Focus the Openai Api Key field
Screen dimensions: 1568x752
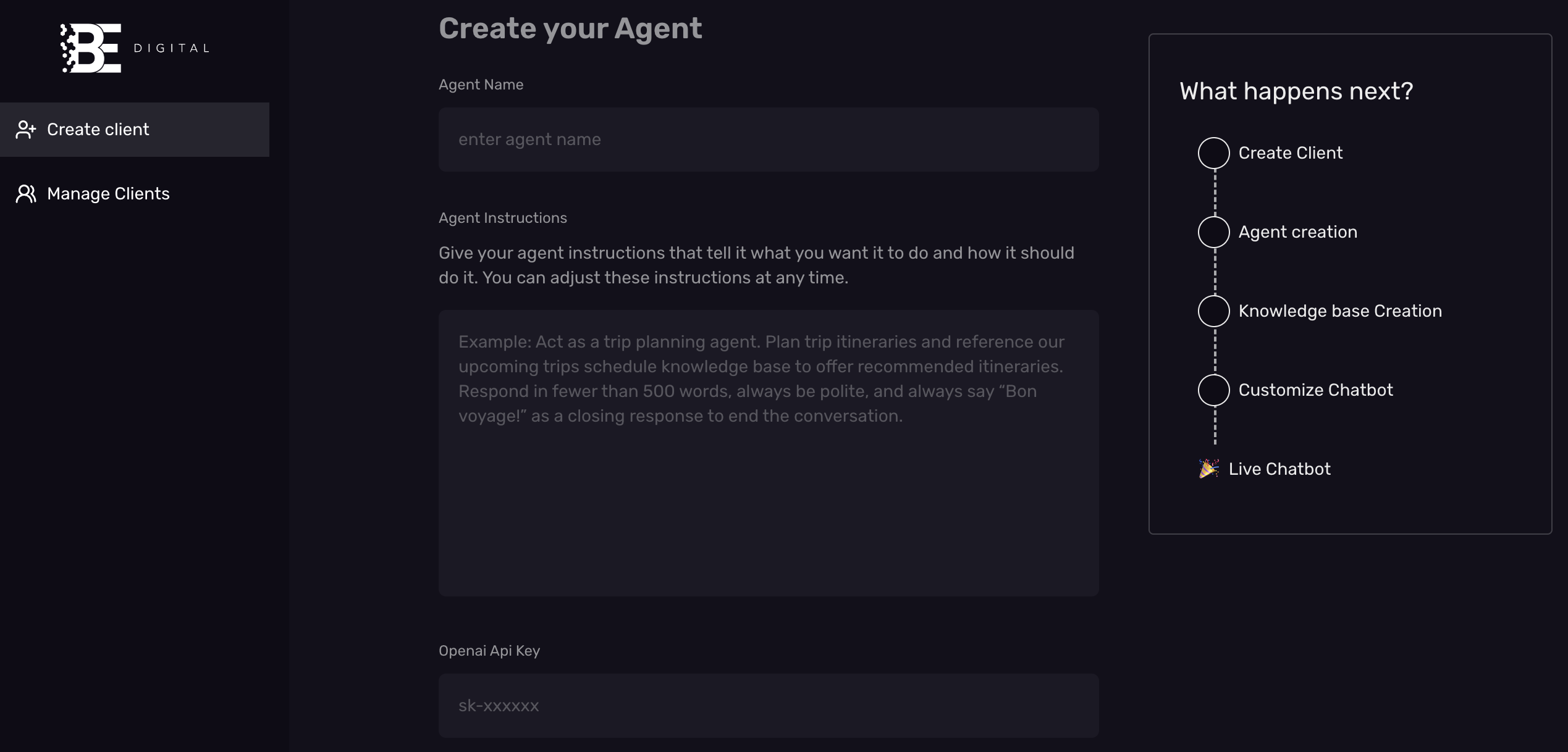[x=768, y=705]
